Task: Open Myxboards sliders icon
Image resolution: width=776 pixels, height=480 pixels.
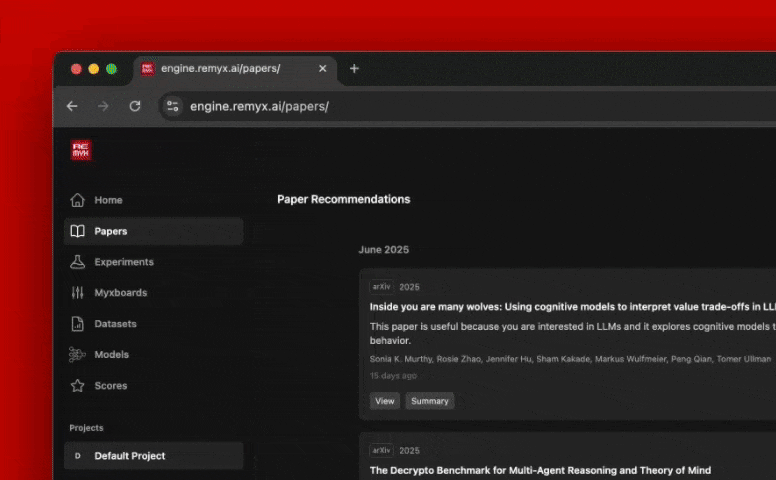Action: click(77, 292)
